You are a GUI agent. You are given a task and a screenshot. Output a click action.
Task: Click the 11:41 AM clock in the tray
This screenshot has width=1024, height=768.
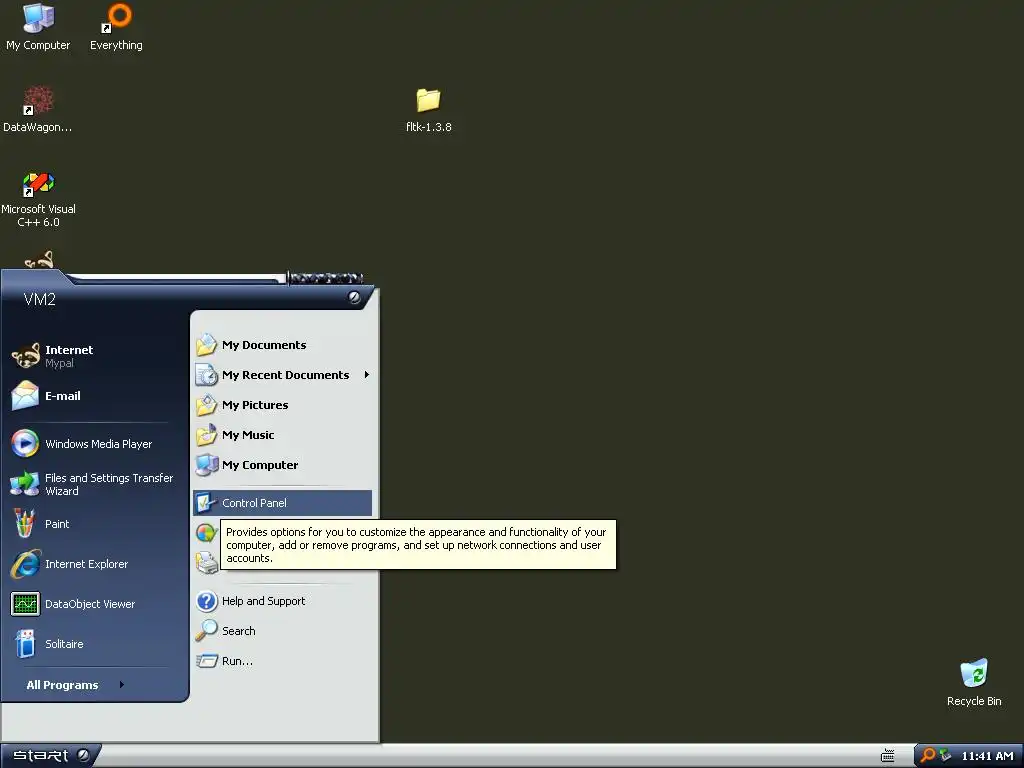[987, 756]
